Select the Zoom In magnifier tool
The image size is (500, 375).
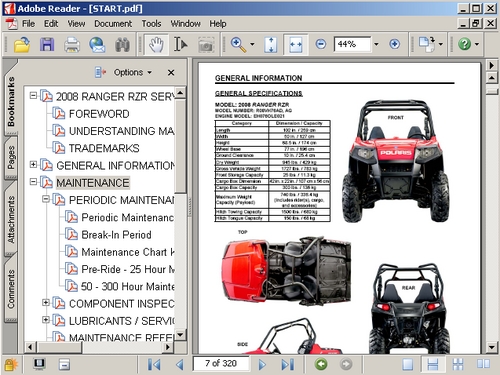[x=238, y=45]
